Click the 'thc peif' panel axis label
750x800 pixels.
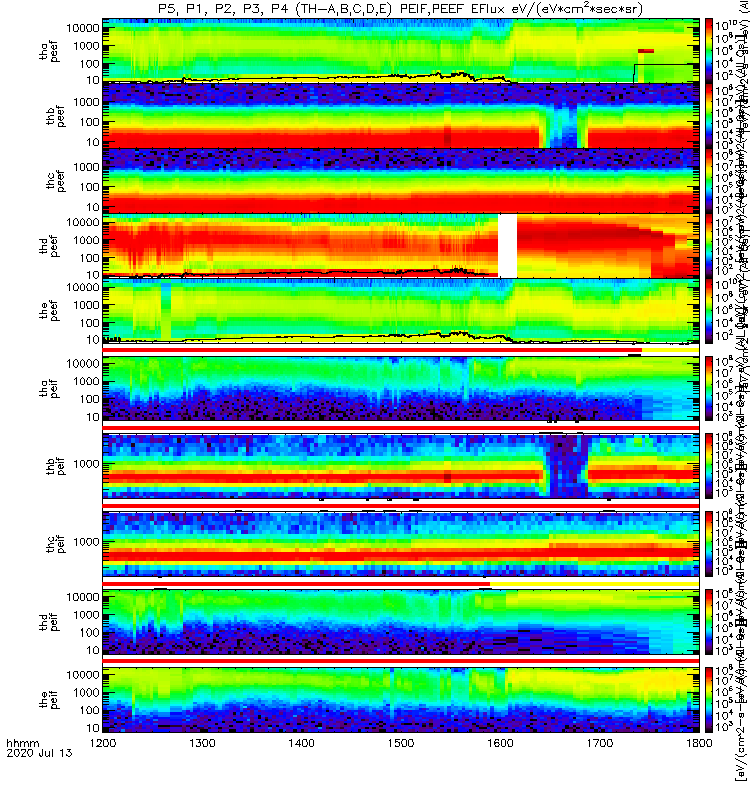click(x=55, y=544)
